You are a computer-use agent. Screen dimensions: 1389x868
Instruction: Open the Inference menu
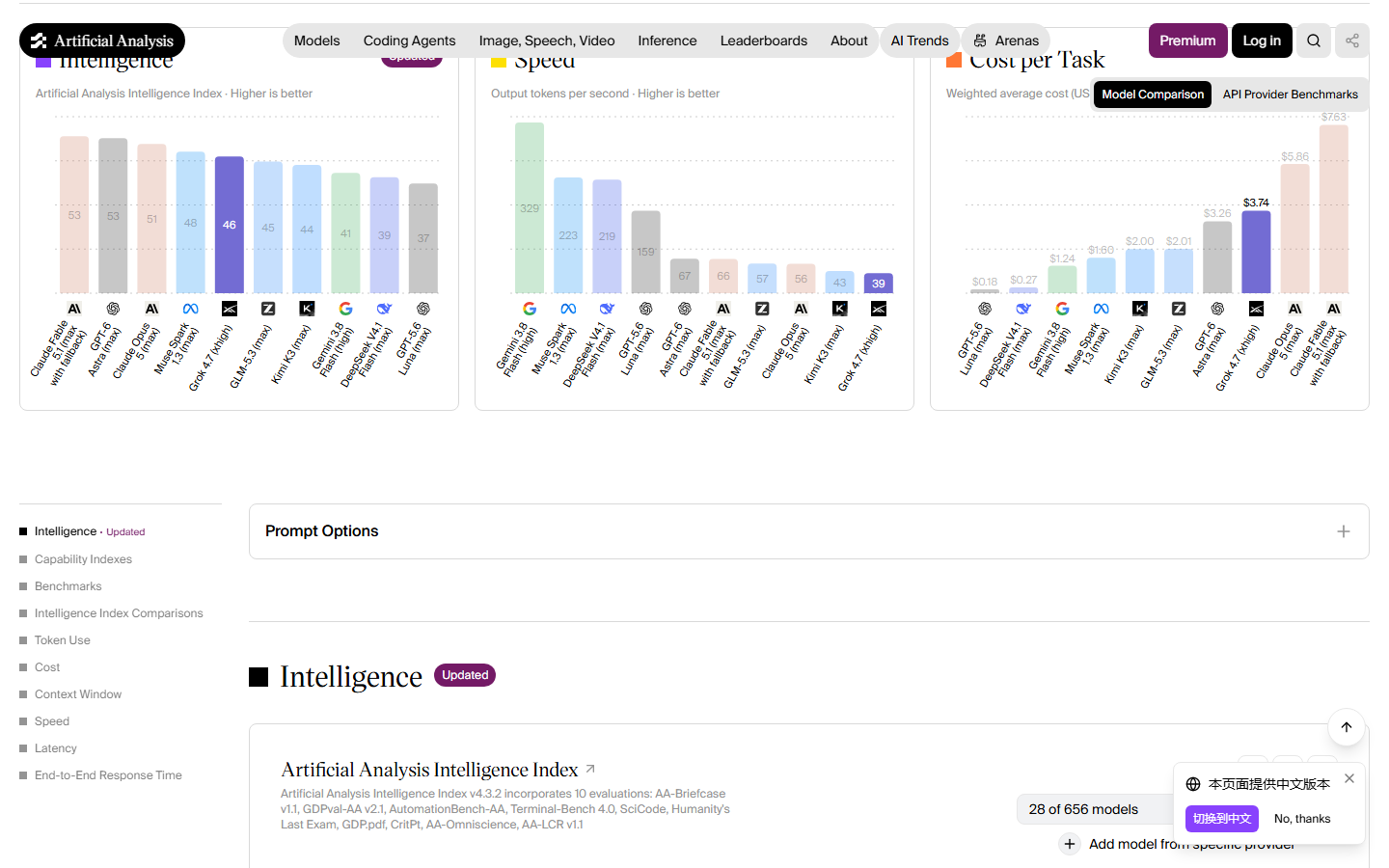pos(667,41)
